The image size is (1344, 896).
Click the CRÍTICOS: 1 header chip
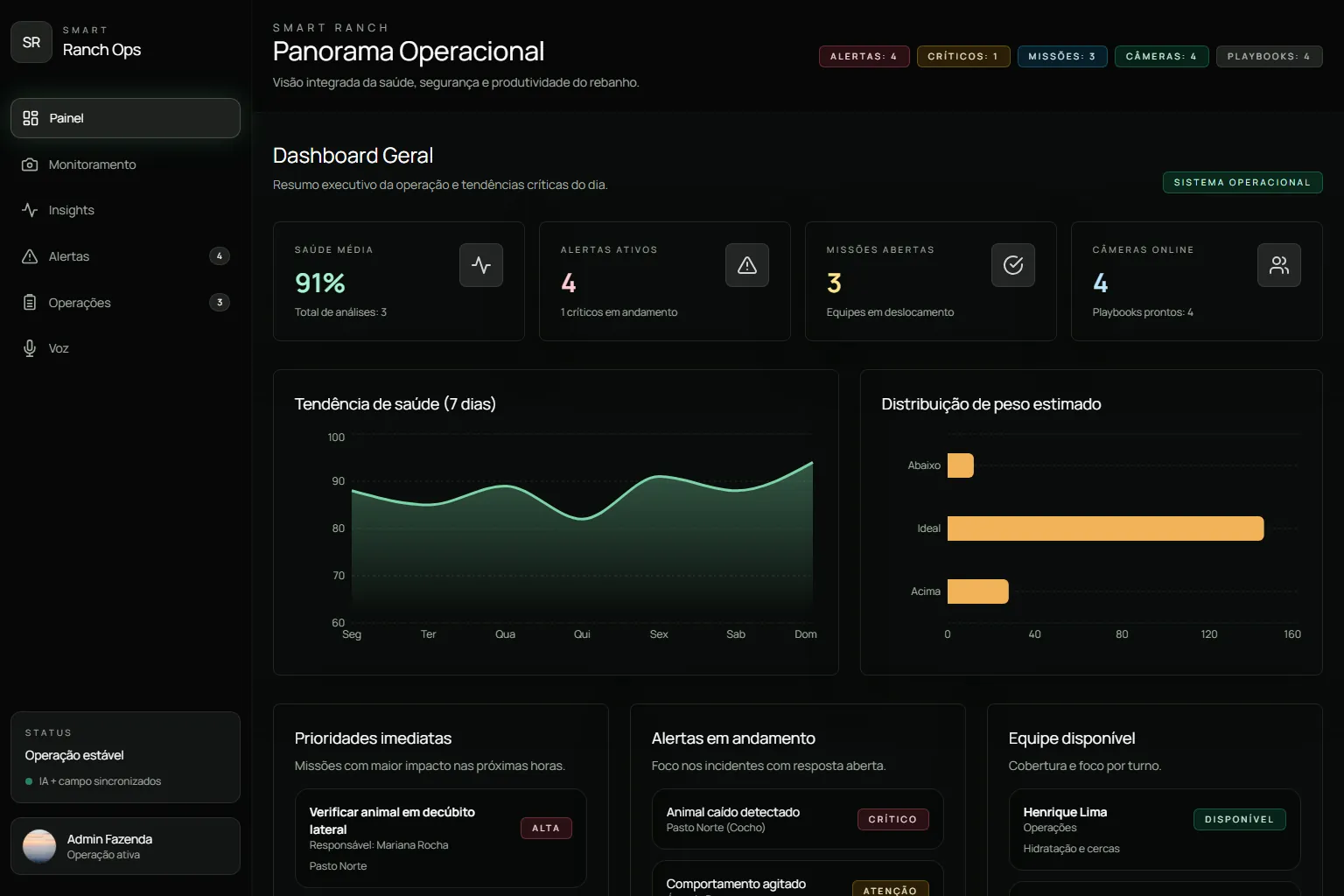pyautogui.click(x=963, y=56)
